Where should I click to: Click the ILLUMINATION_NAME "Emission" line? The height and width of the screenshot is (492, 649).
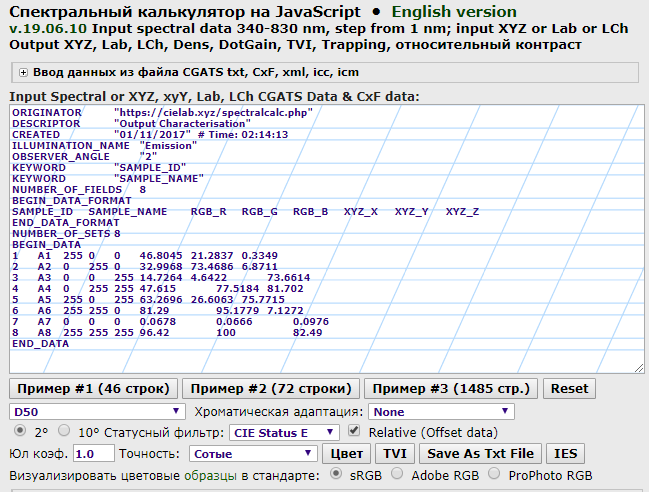[x=104, y=146]
